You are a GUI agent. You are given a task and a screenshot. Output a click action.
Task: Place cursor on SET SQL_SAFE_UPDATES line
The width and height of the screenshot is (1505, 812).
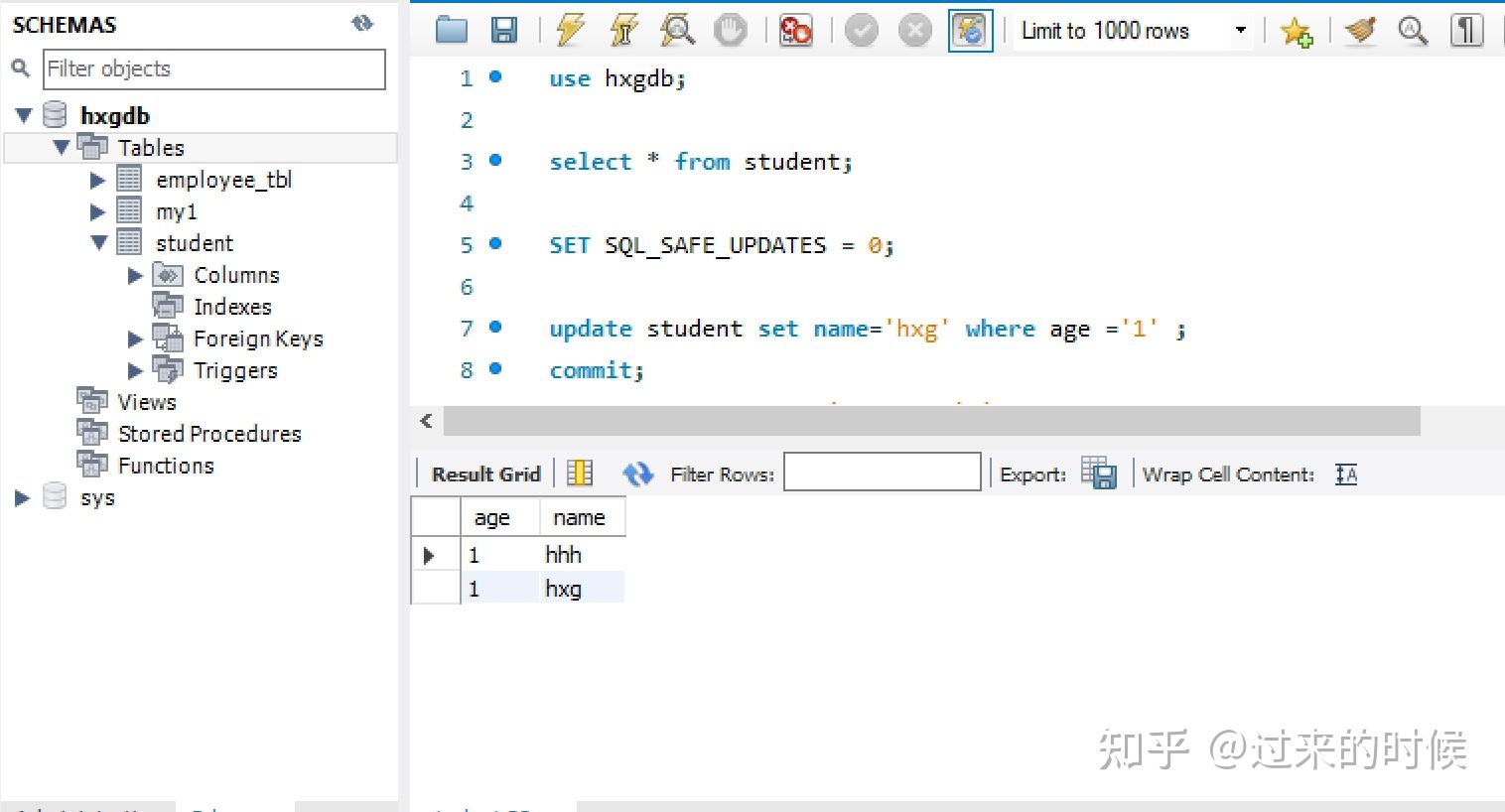722,245
